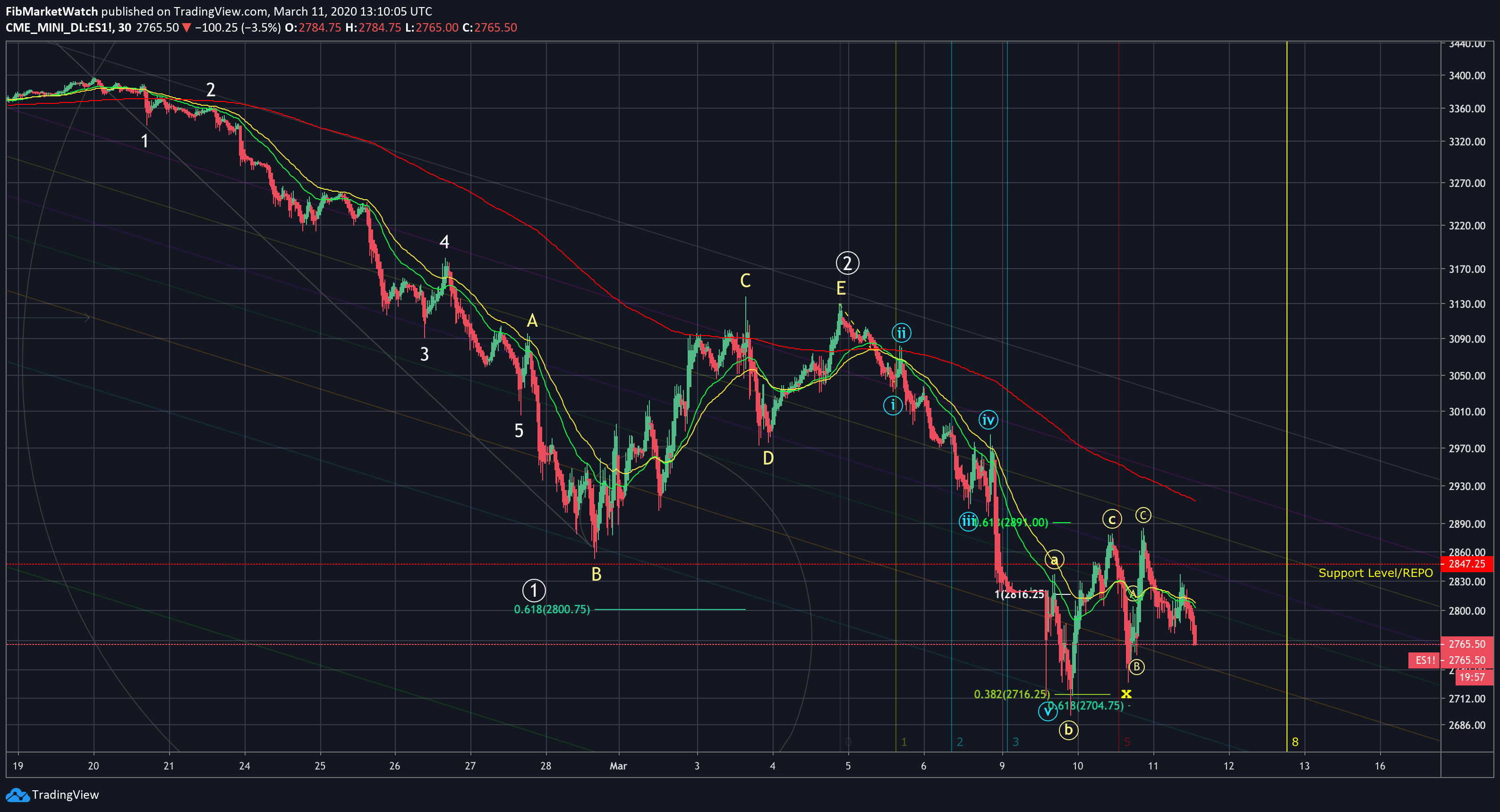Click the 3220.00 price axis label
Screen dimensions: 1500x812
(1467, 226)
